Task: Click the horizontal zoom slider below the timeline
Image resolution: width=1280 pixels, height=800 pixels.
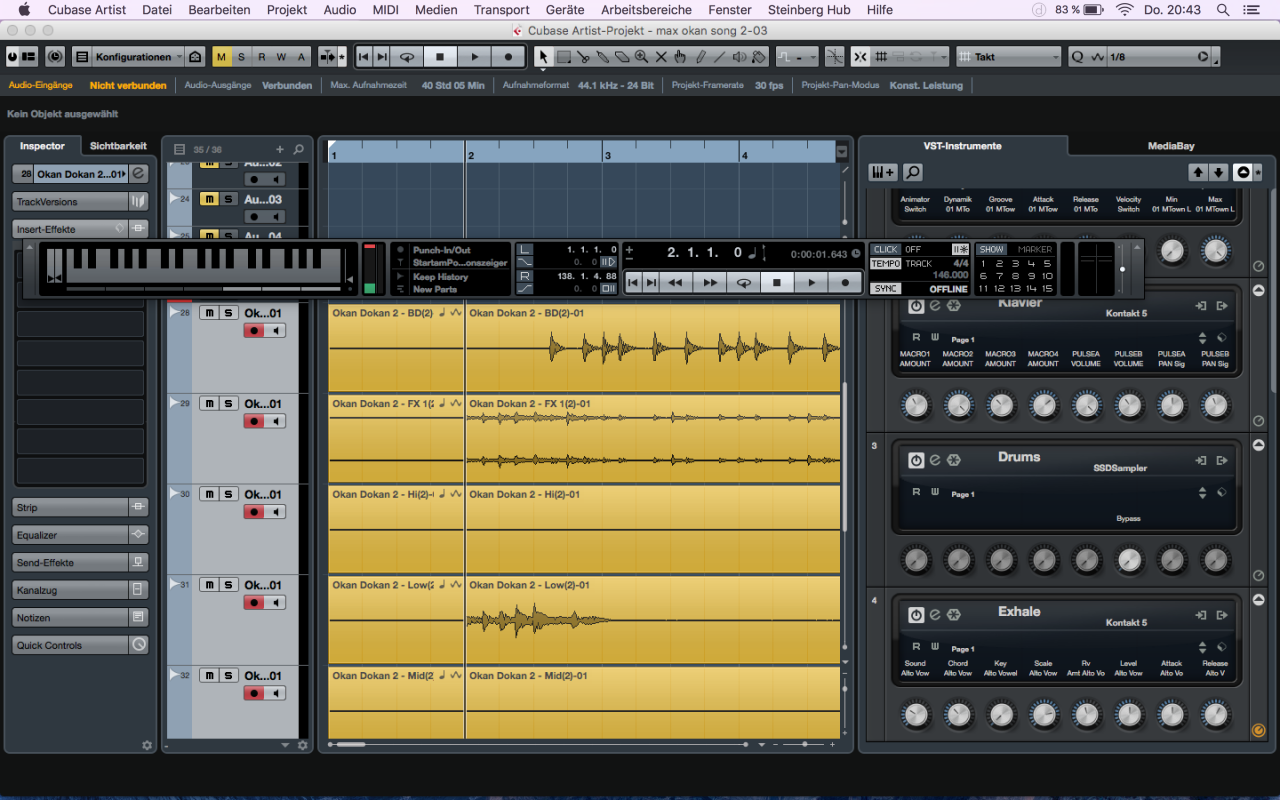Action: (x=805, y=745)
